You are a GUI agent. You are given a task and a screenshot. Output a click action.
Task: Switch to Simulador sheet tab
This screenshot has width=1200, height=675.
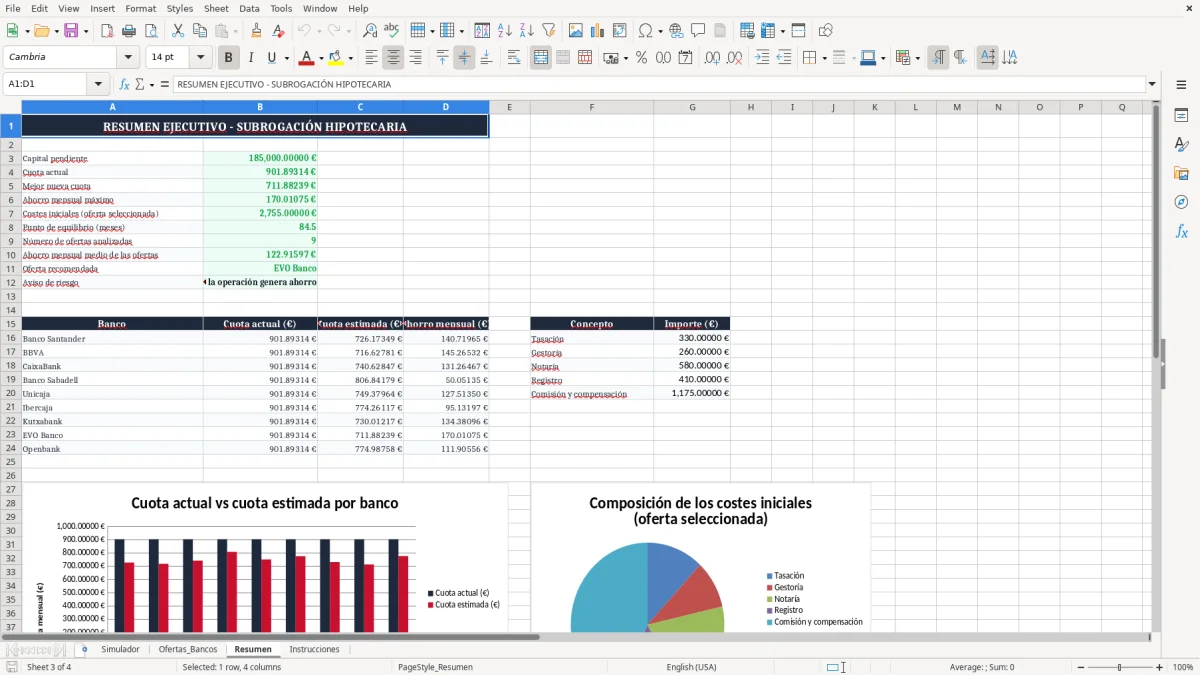tap(120, 649)
